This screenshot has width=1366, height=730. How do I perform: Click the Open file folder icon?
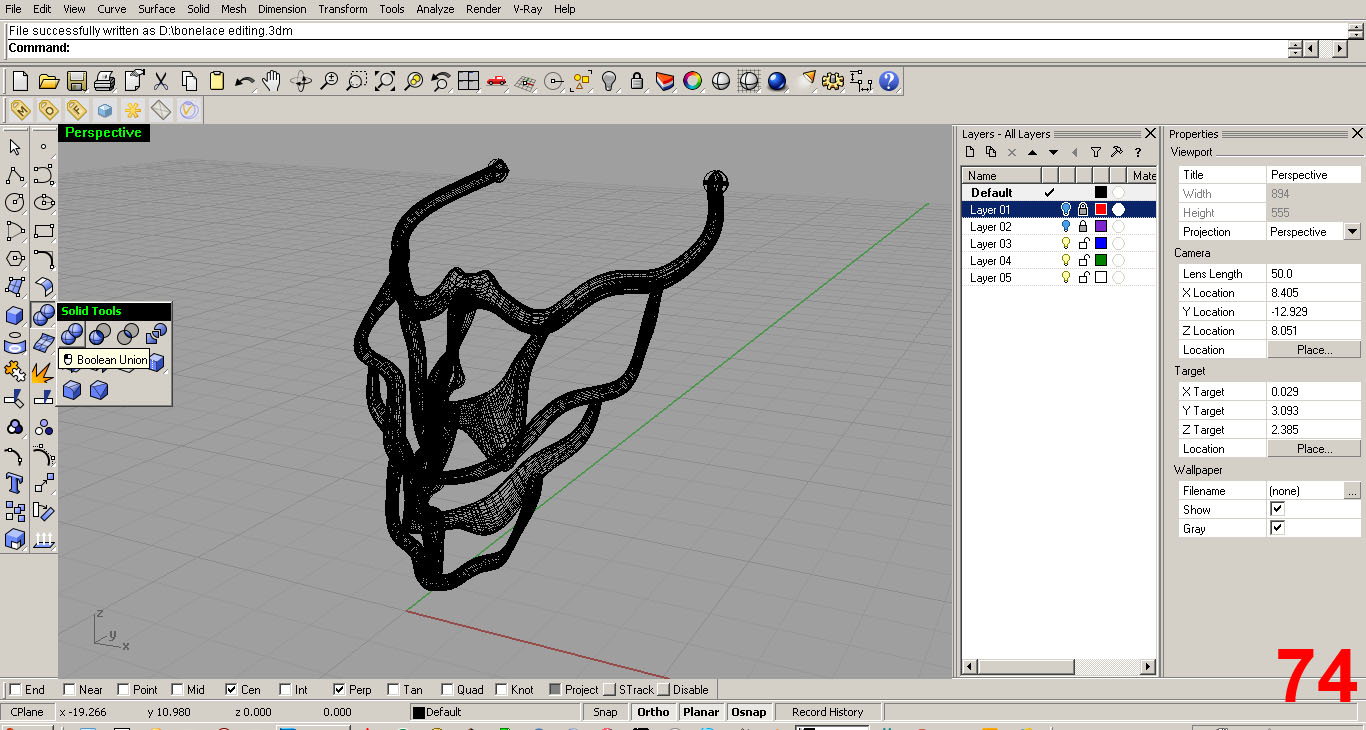coord(48,81)
